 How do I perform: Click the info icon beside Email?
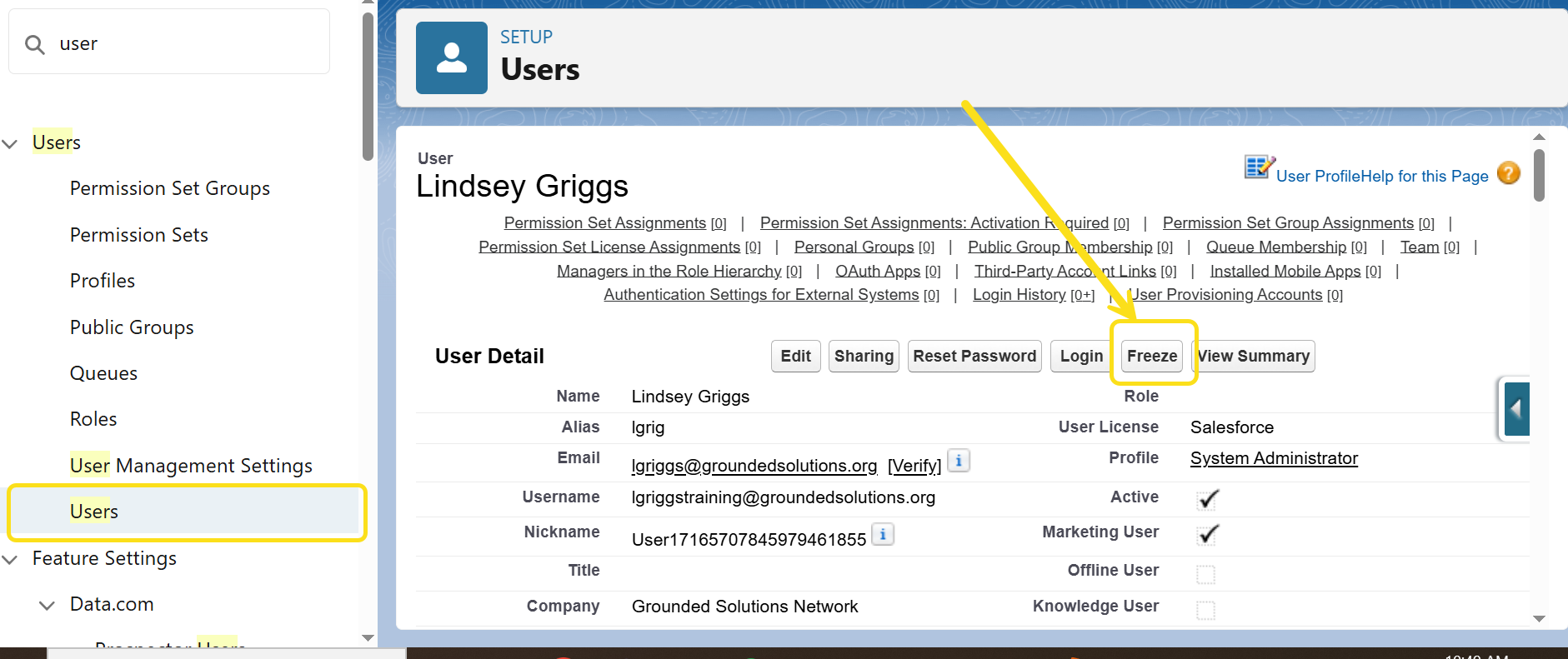tap(959, 461)
